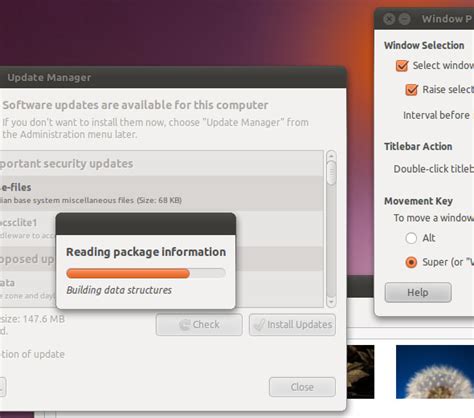Image resolution: width=474 pixels, height=418 pixels.
Task: Toggle the Select windows checkbox
Action: (402, 66)
